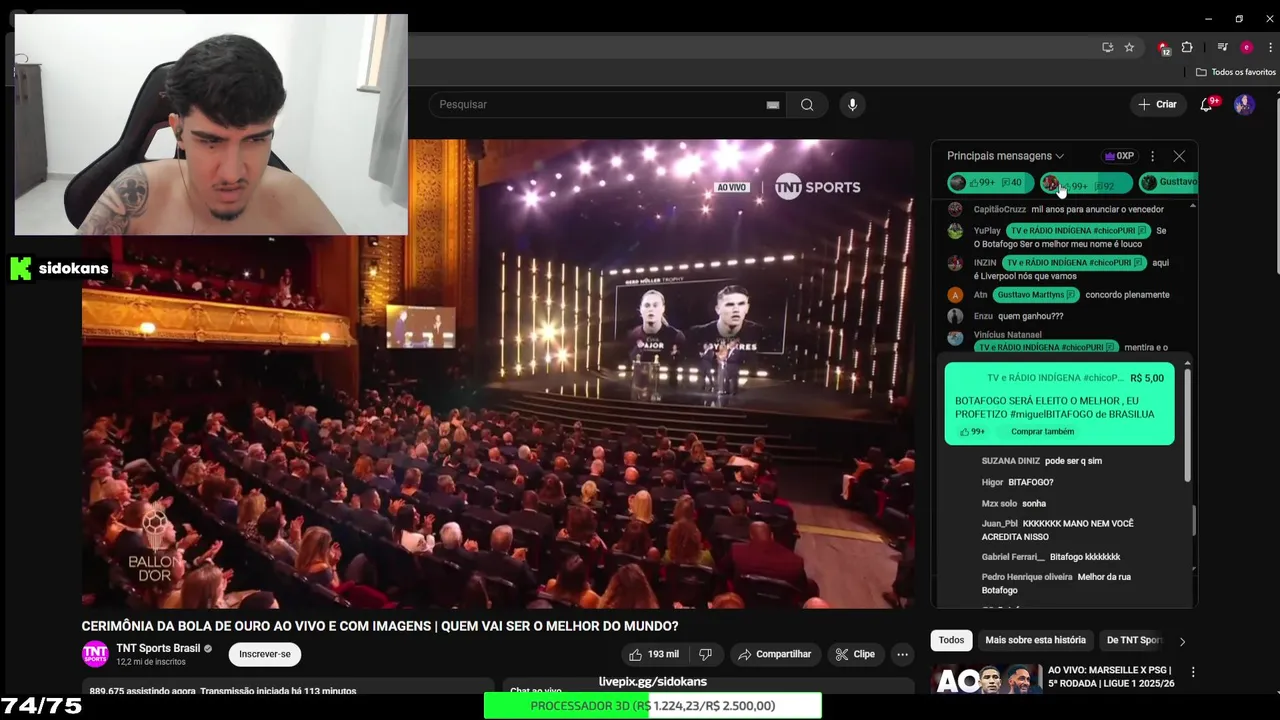Click Comprar também on the Super Chat
Image resolution: width=1280 pixels, height=720 pixels.
pos(1042,432)
